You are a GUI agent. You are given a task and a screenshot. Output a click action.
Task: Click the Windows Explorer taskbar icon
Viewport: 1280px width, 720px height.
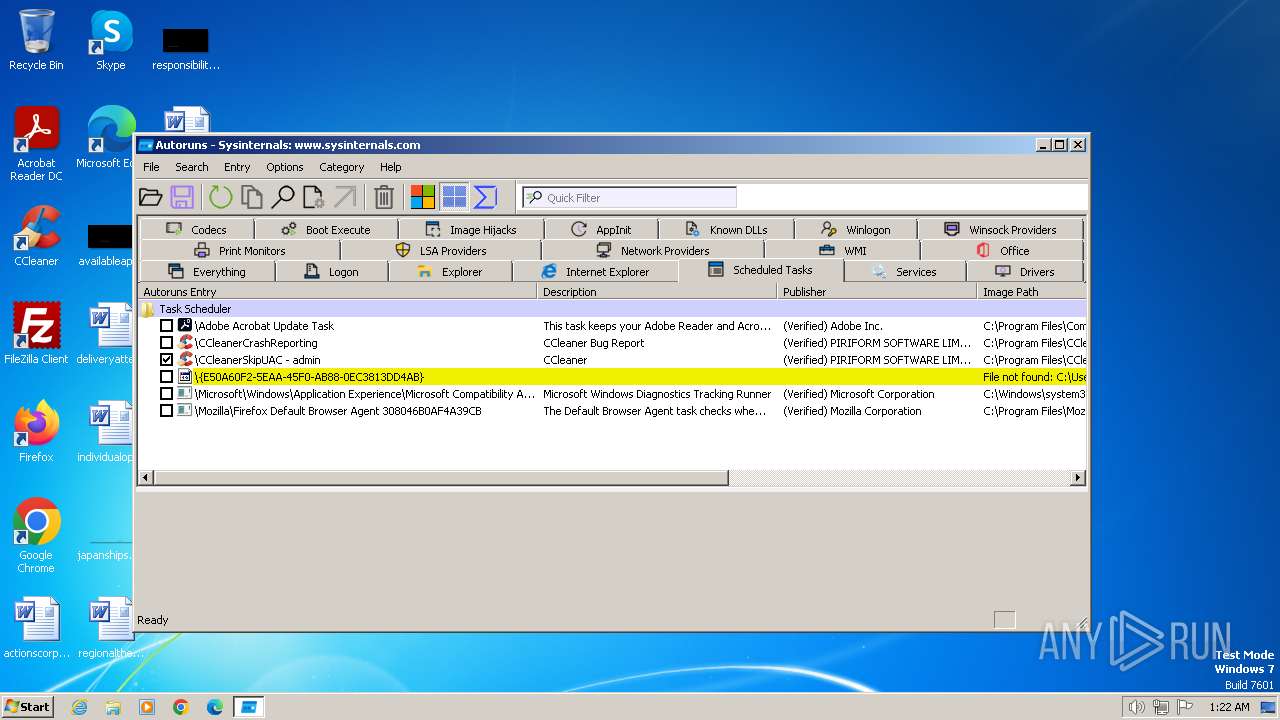click(x=113, y=707)
